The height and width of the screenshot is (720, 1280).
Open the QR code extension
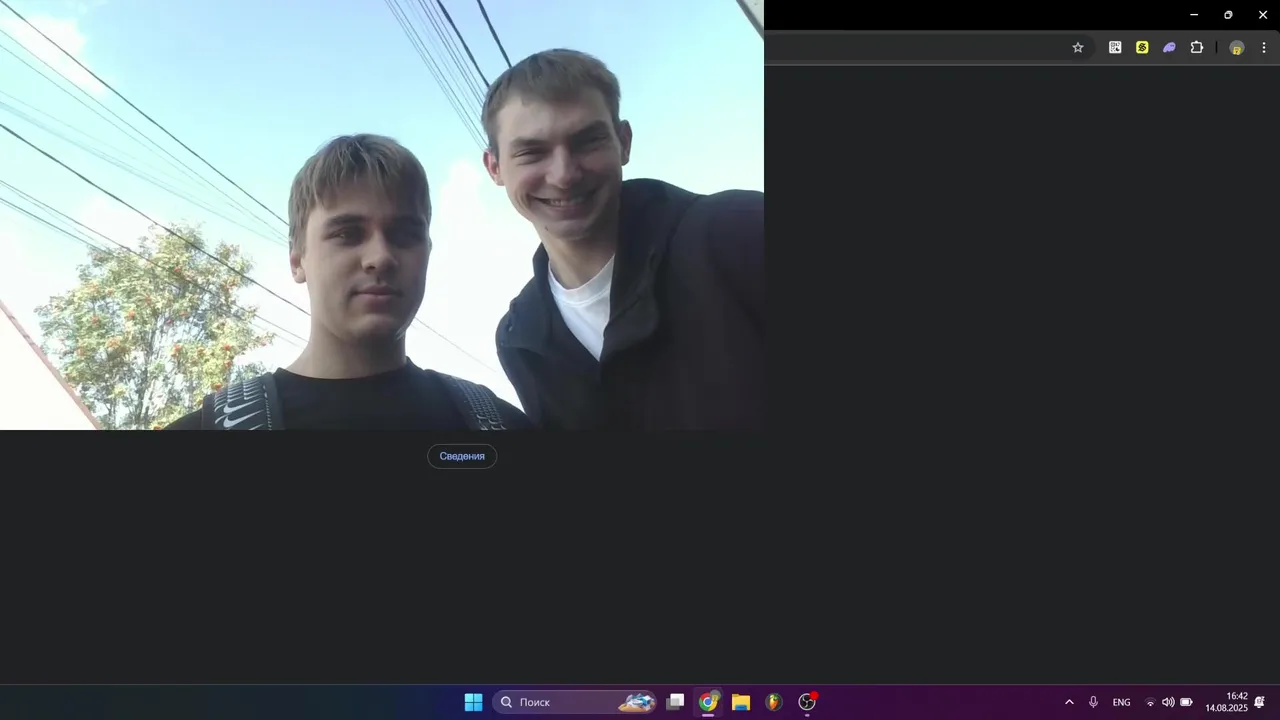1115,47
